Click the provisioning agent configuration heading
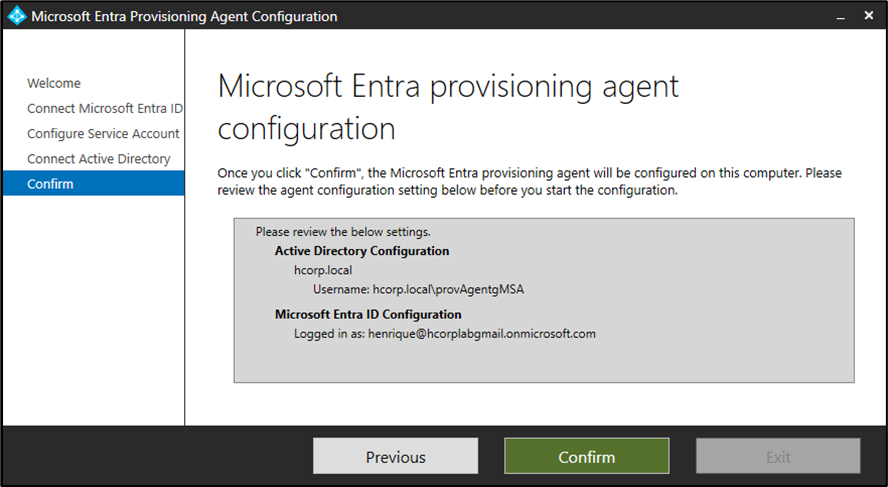This screenshot has height=487, width=888. coord(448,106)
